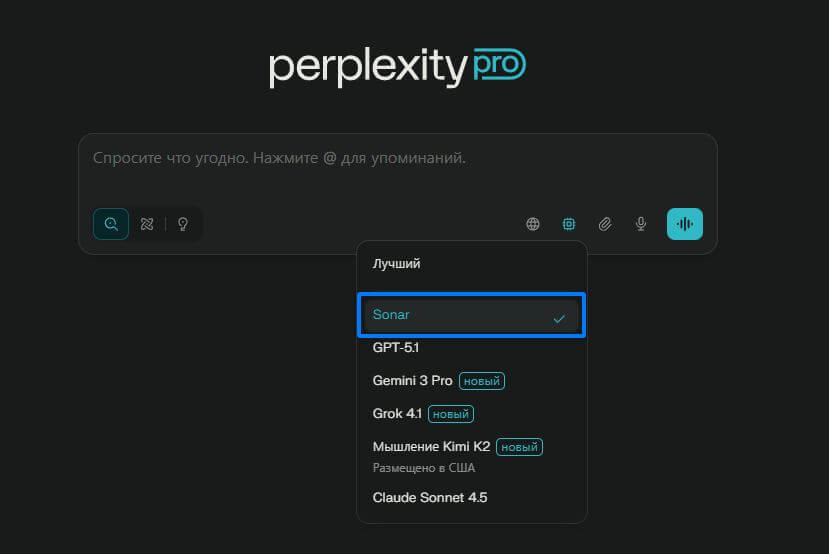Switch to Claude Sonnet 4.5
Screen dimensions: 829x554
coord(430,497)
